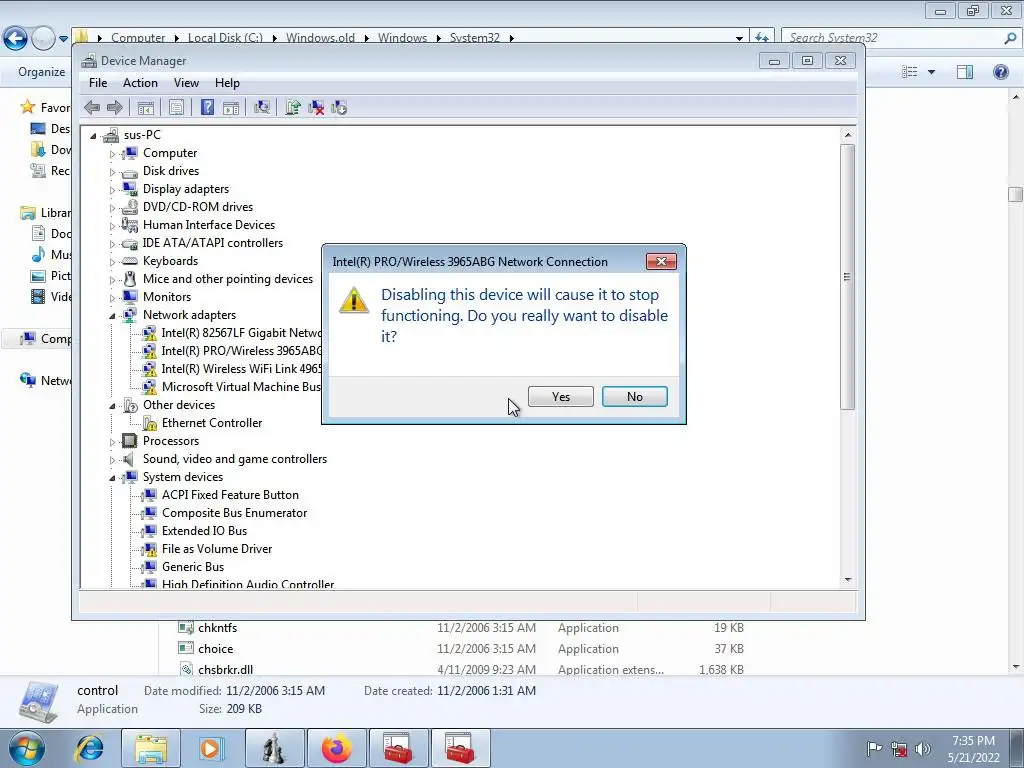Click the Back arrow in Device Manager toolbar

click(x=92, y=108)
